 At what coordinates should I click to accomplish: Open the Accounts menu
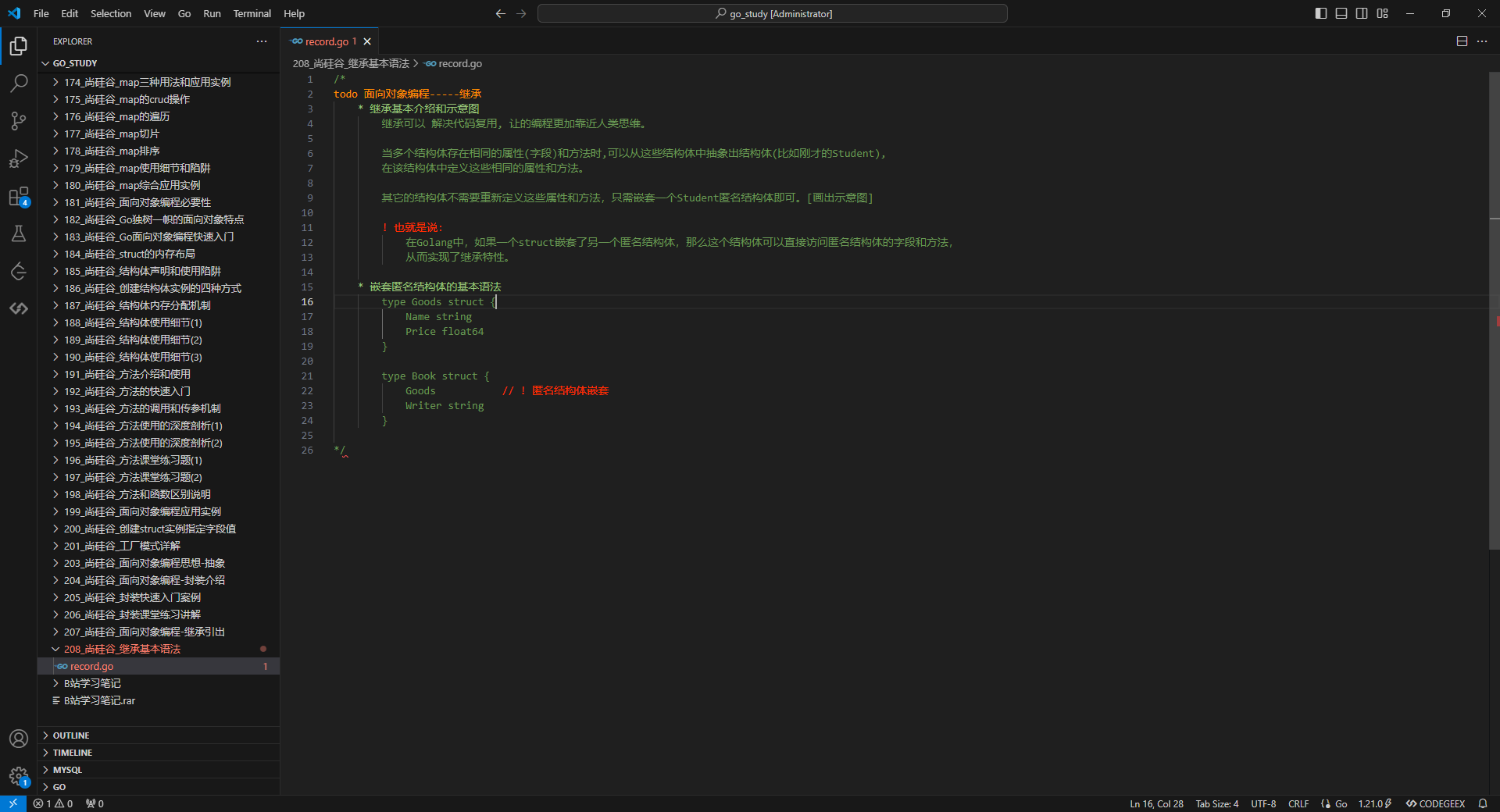[19, 739]
